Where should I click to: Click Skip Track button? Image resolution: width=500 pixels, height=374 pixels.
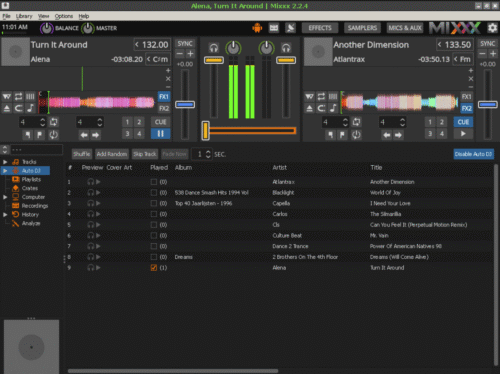[145, 154]
